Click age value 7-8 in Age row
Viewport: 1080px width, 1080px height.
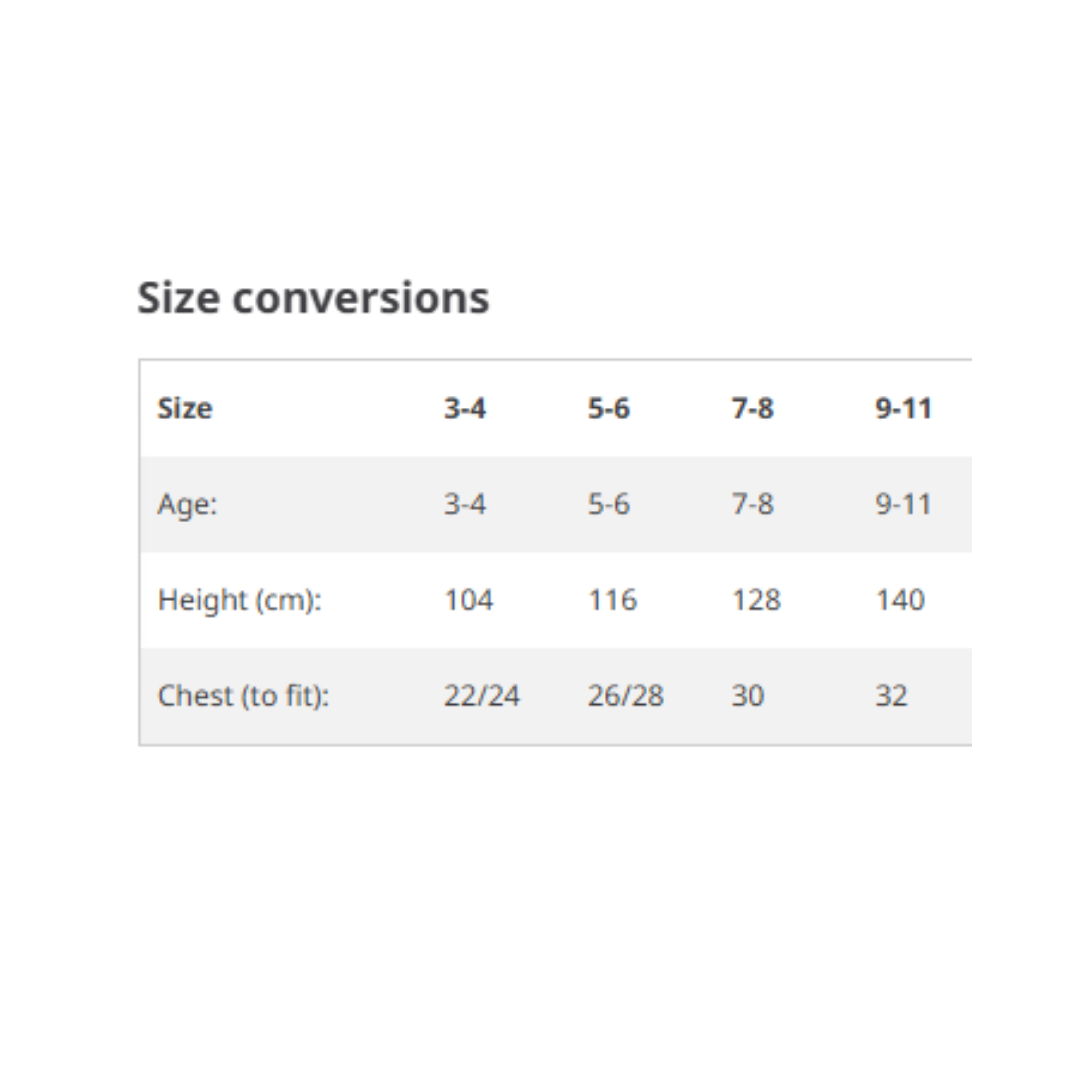[x=752, y=504]
